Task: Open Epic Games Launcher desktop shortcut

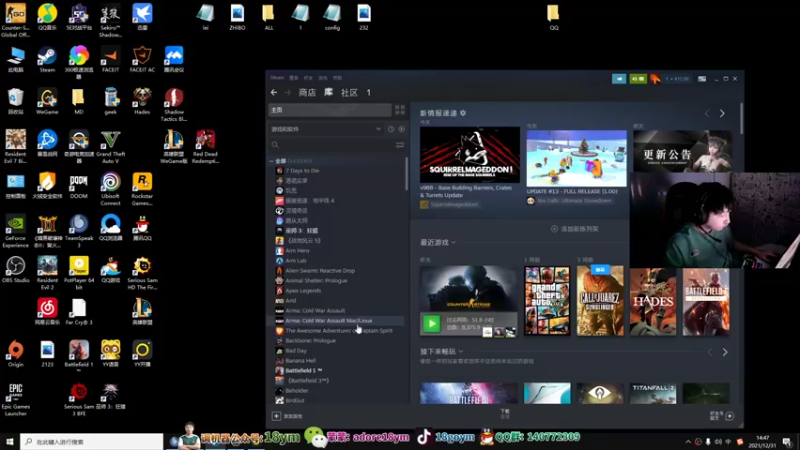Action: click(15, 399)
